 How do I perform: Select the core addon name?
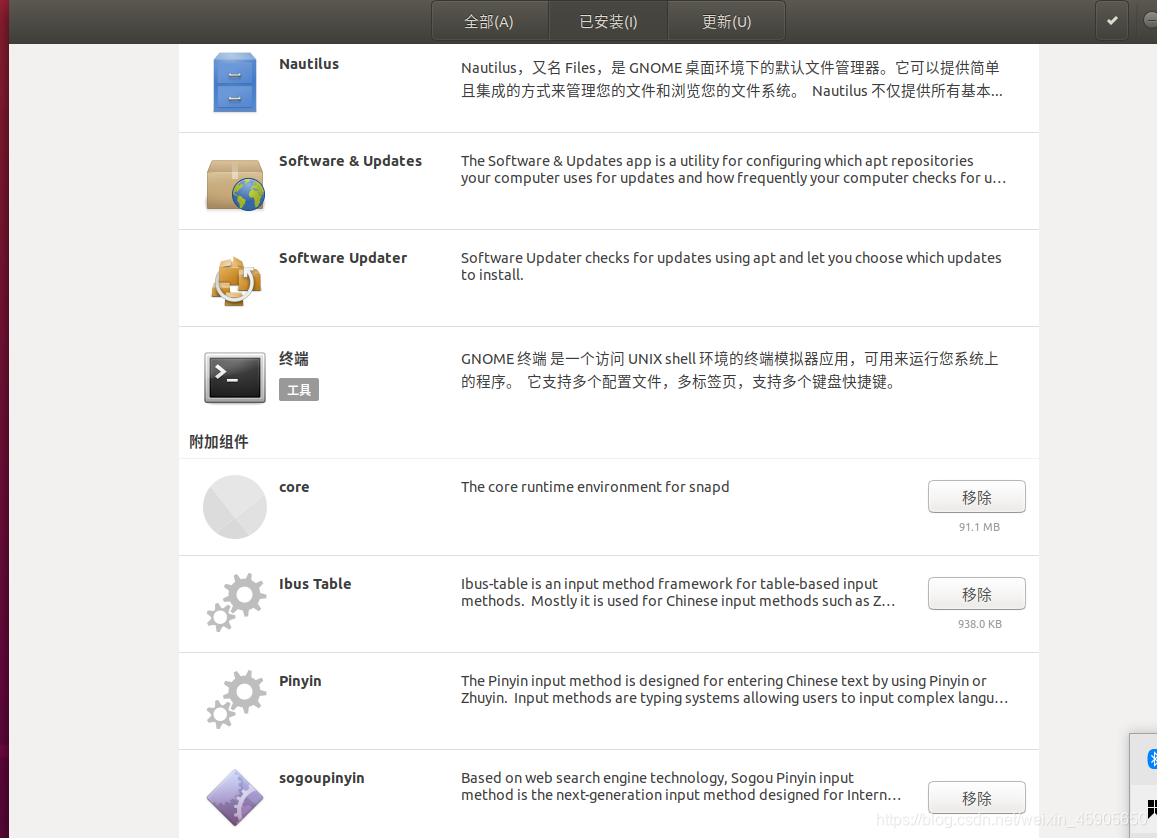[294, 488]
